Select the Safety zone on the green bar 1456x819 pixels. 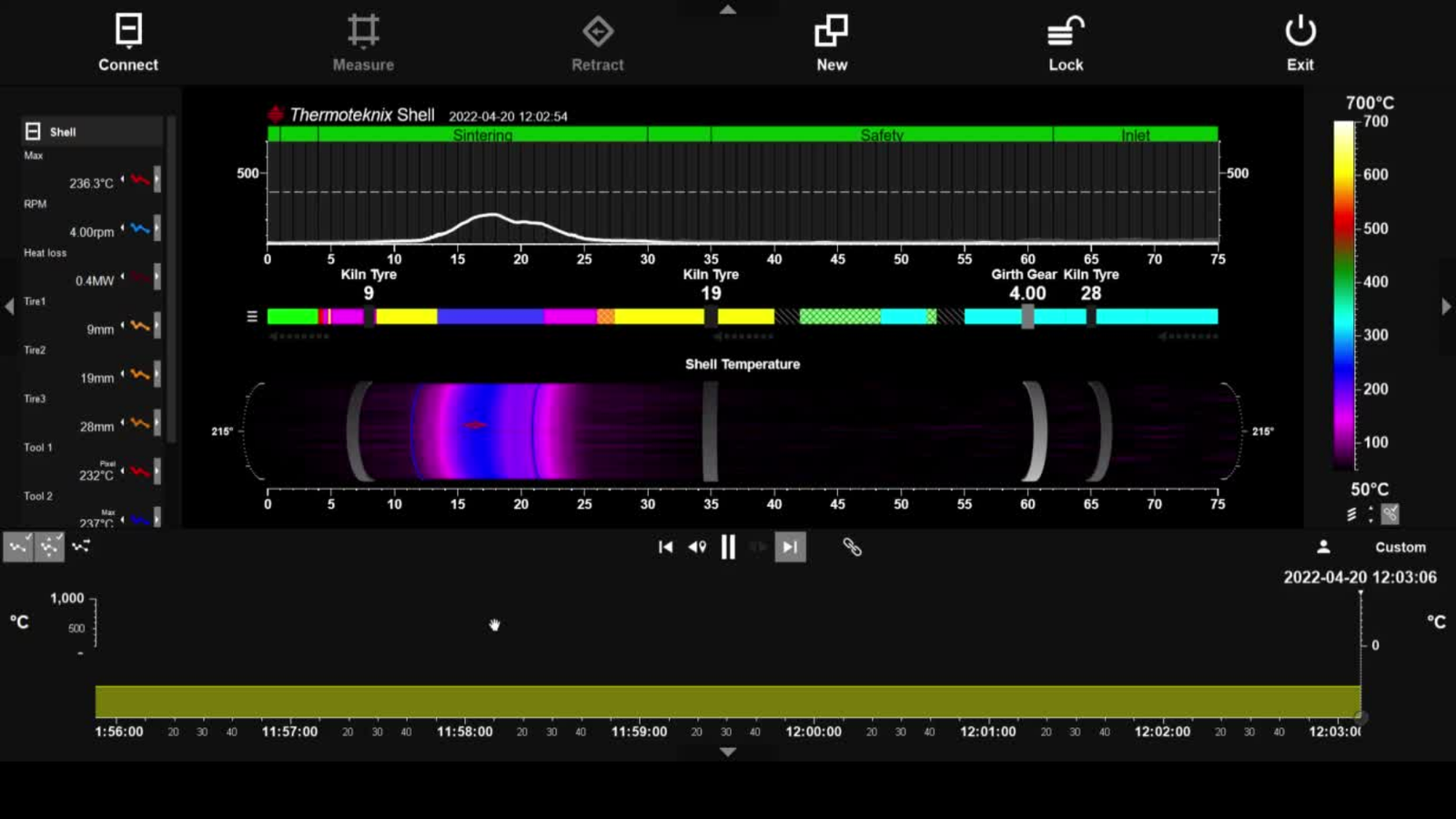click(x=881, y=135)
